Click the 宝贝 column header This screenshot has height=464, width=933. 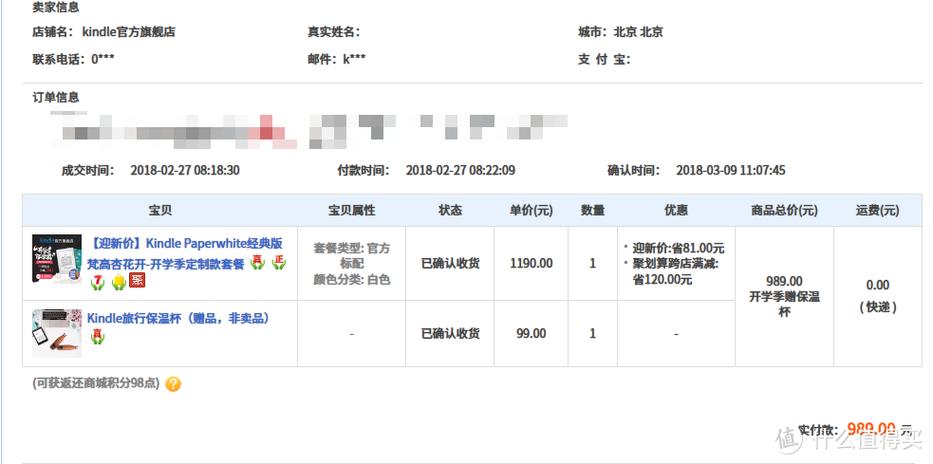(x=159, y=210)
